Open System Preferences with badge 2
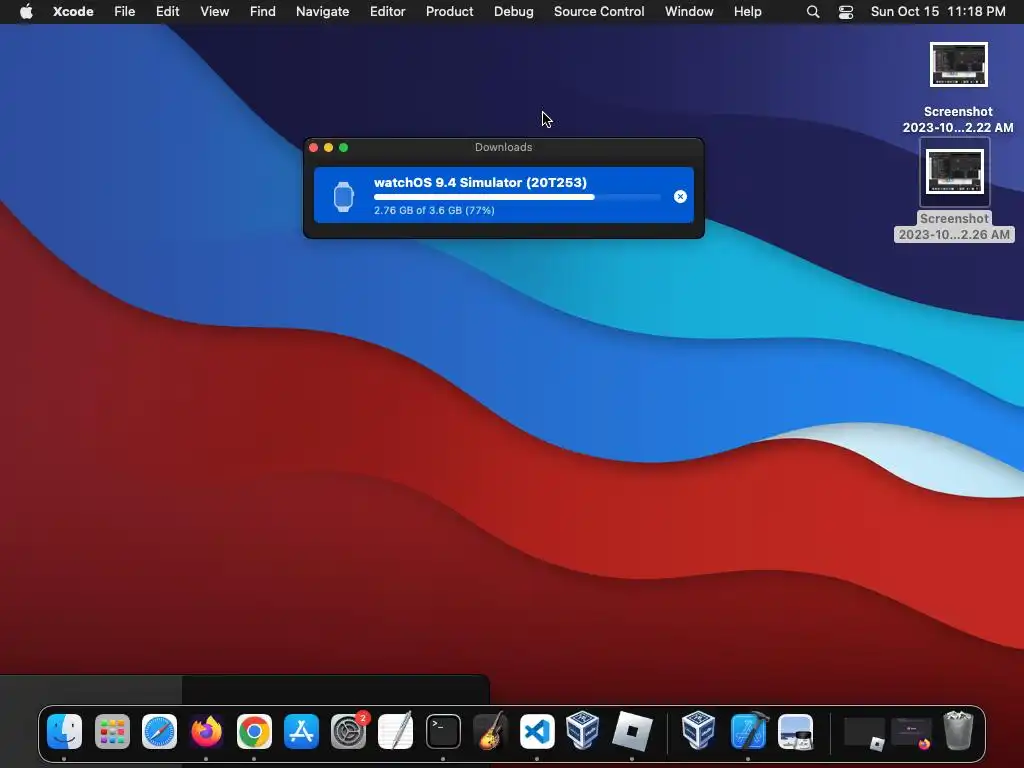 click(x=349, y=731)
